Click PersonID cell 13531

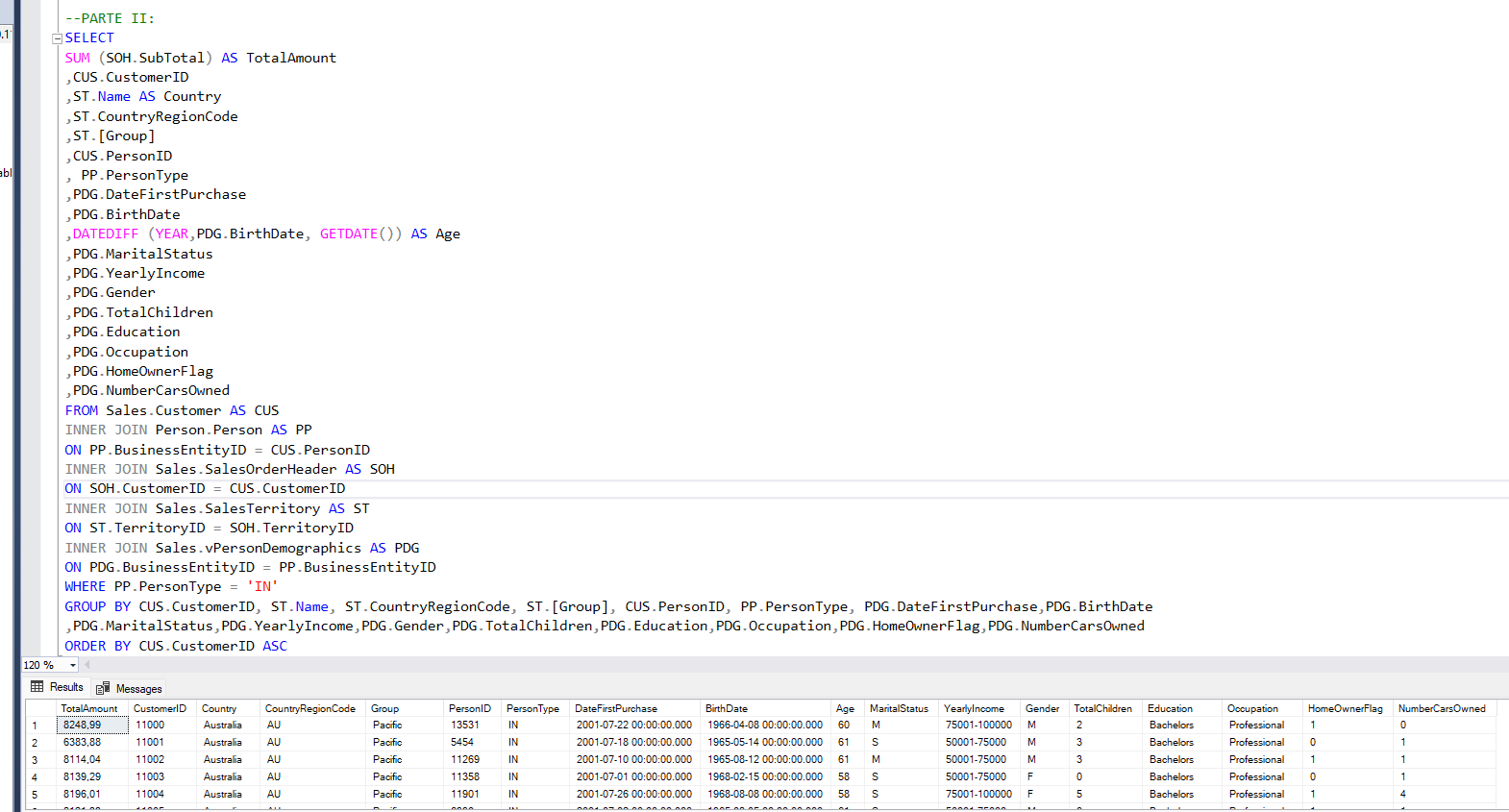(x=472, y=726)
